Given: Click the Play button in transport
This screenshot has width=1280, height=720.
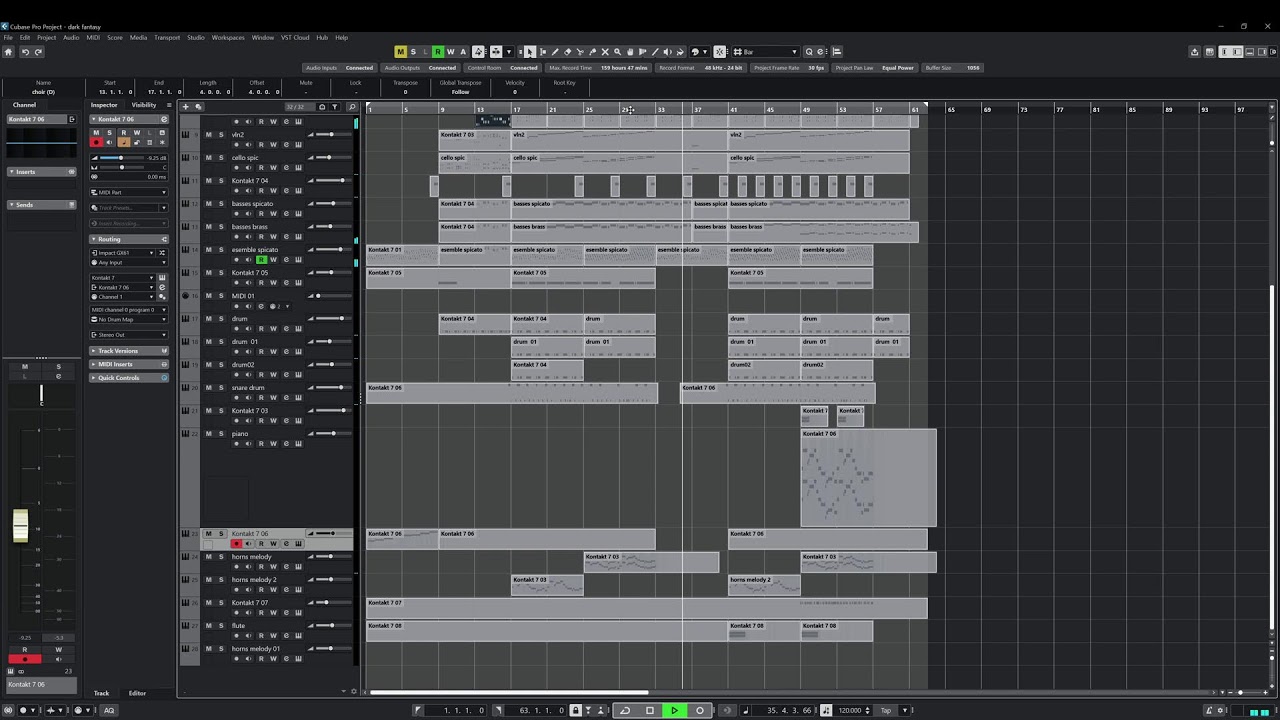Looking at the screenshot, I should [674, 710].
